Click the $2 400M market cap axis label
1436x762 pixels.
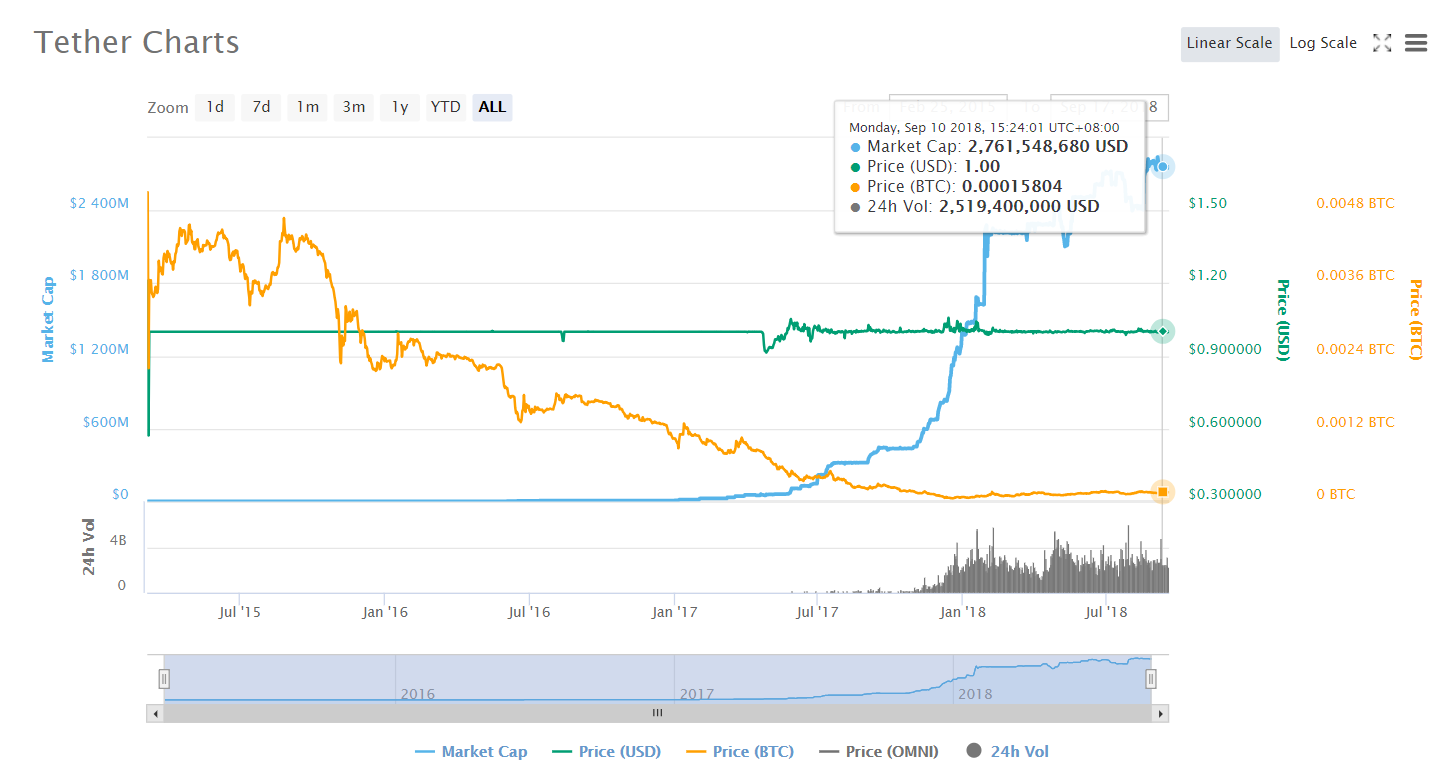99,203
